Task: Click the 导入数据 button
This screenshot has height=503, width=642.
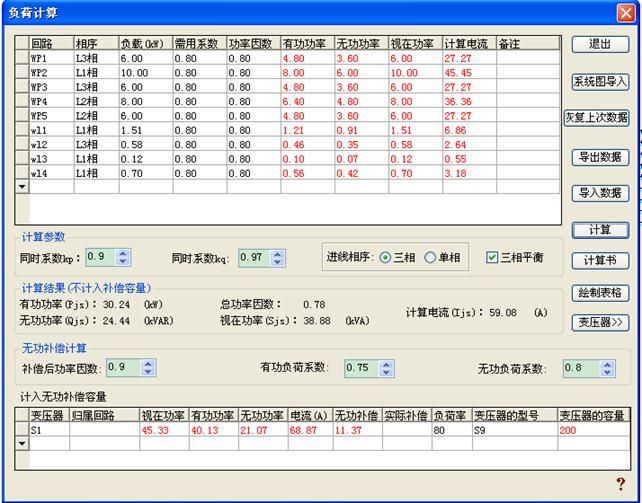Action: tap(600, 193)
